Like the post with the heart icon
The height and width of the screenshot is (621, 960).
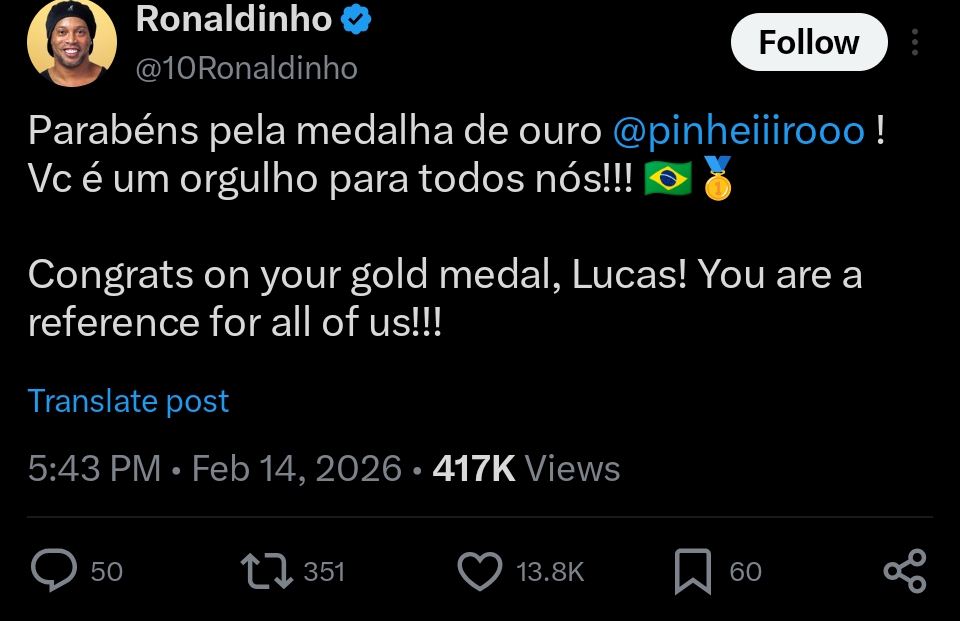point(479,571)
